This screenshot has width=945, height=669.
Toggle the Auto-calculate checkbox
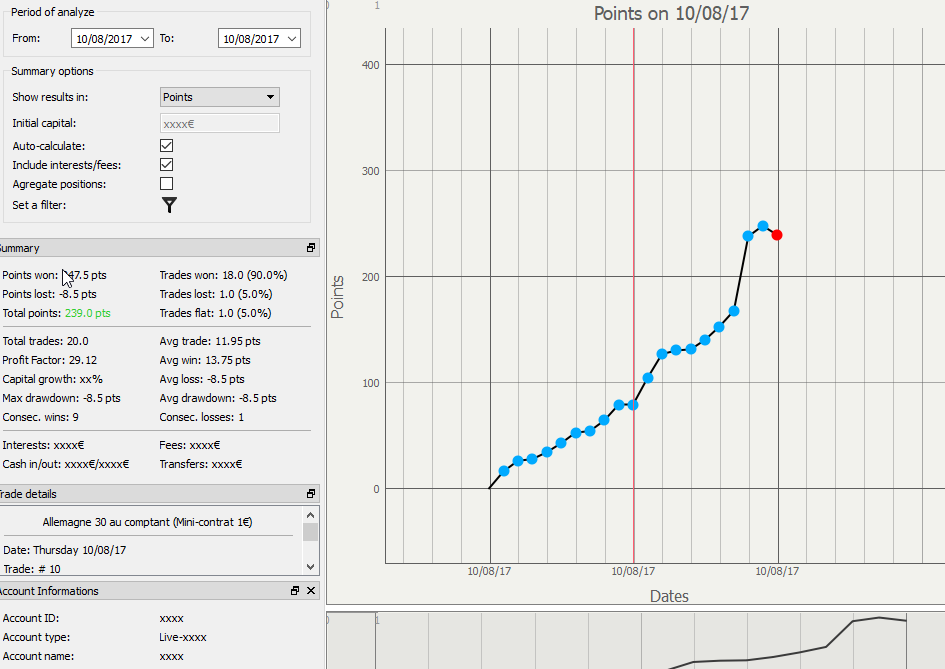coord(166,146)
